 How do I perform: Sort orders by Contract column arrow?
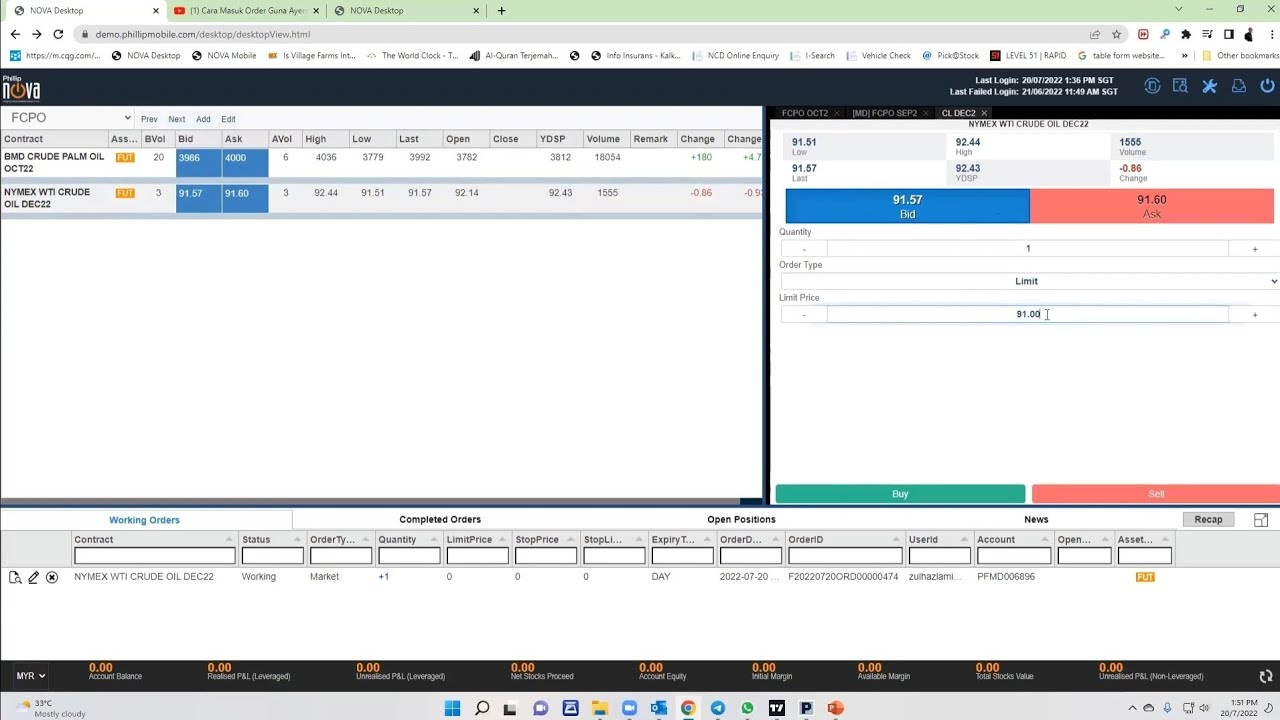tap(229, 540)
